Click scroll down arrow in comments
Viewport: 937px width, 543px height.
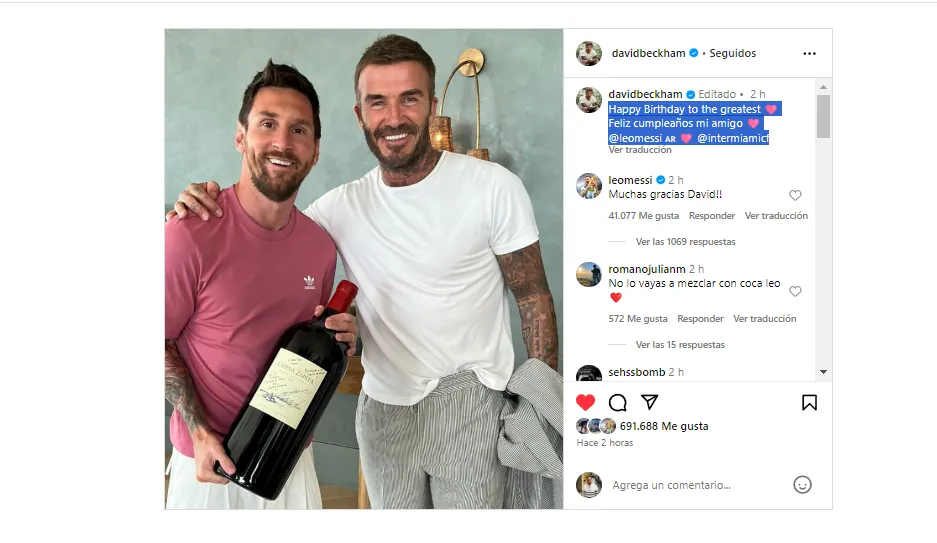(823, 372)
